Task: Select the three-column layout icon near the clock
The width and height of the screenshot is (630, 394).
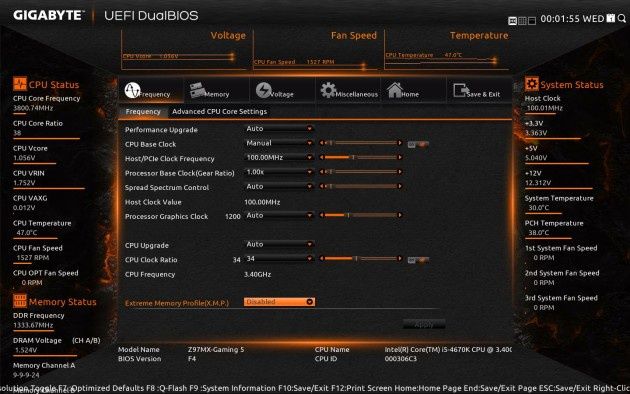Action: pyautogui.click(x=522, y=20)
